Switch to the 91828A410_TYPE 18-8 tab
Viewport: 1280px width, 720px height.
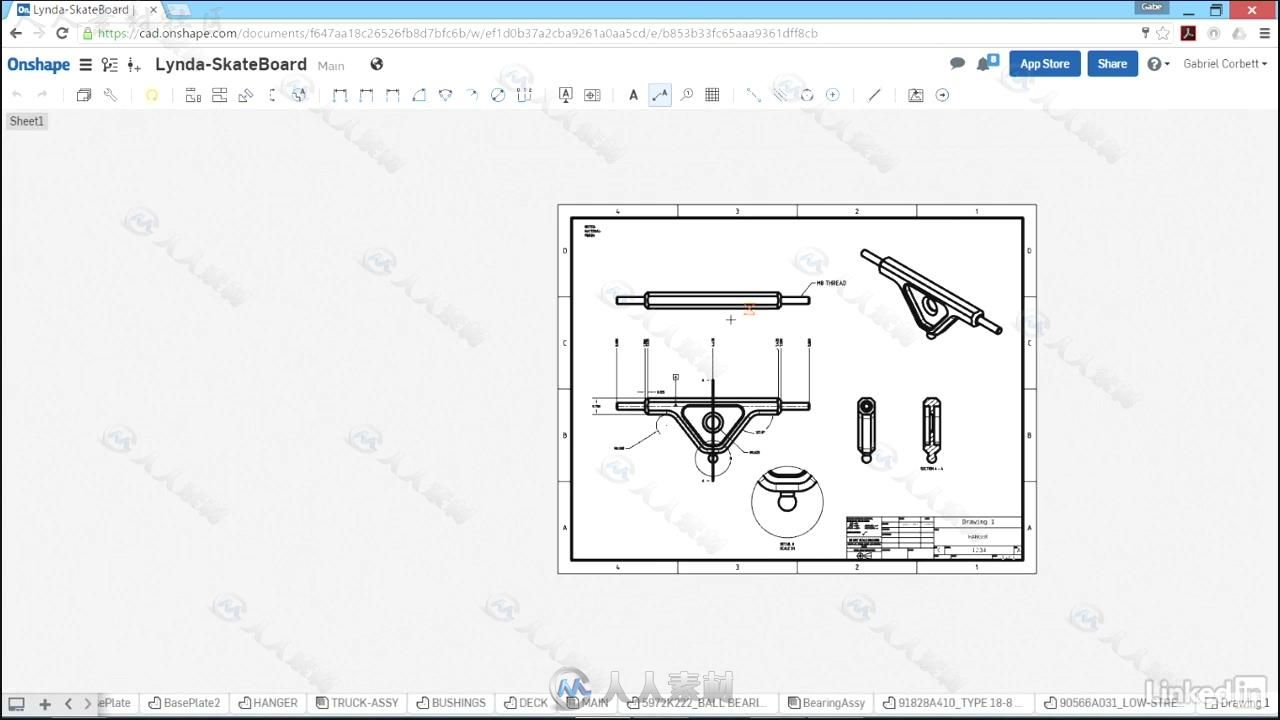pyautogui.click(x=953, y=703)
